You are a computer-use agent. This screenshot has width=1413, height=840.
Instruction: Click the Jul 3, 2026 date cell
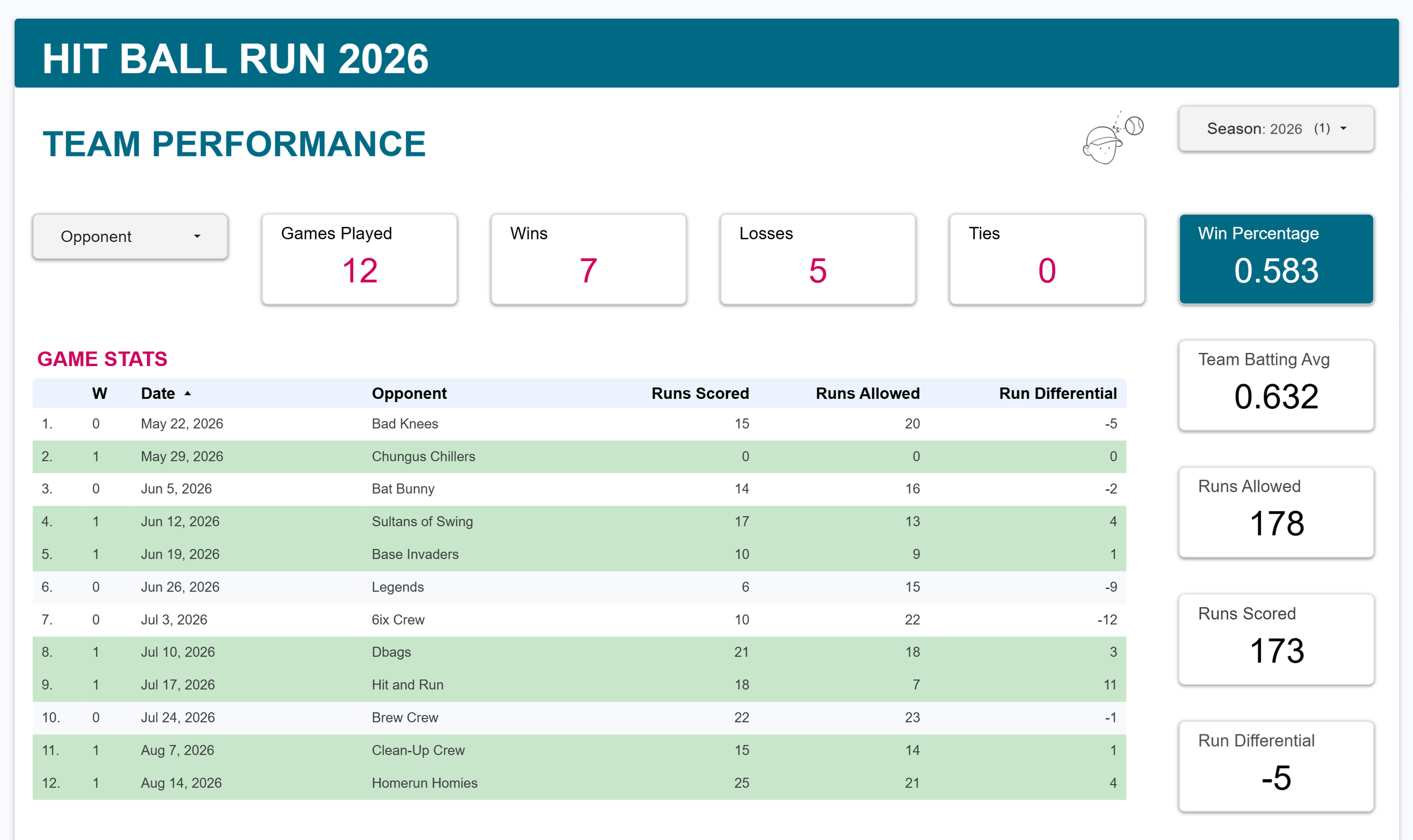click(x=174, y=619)
